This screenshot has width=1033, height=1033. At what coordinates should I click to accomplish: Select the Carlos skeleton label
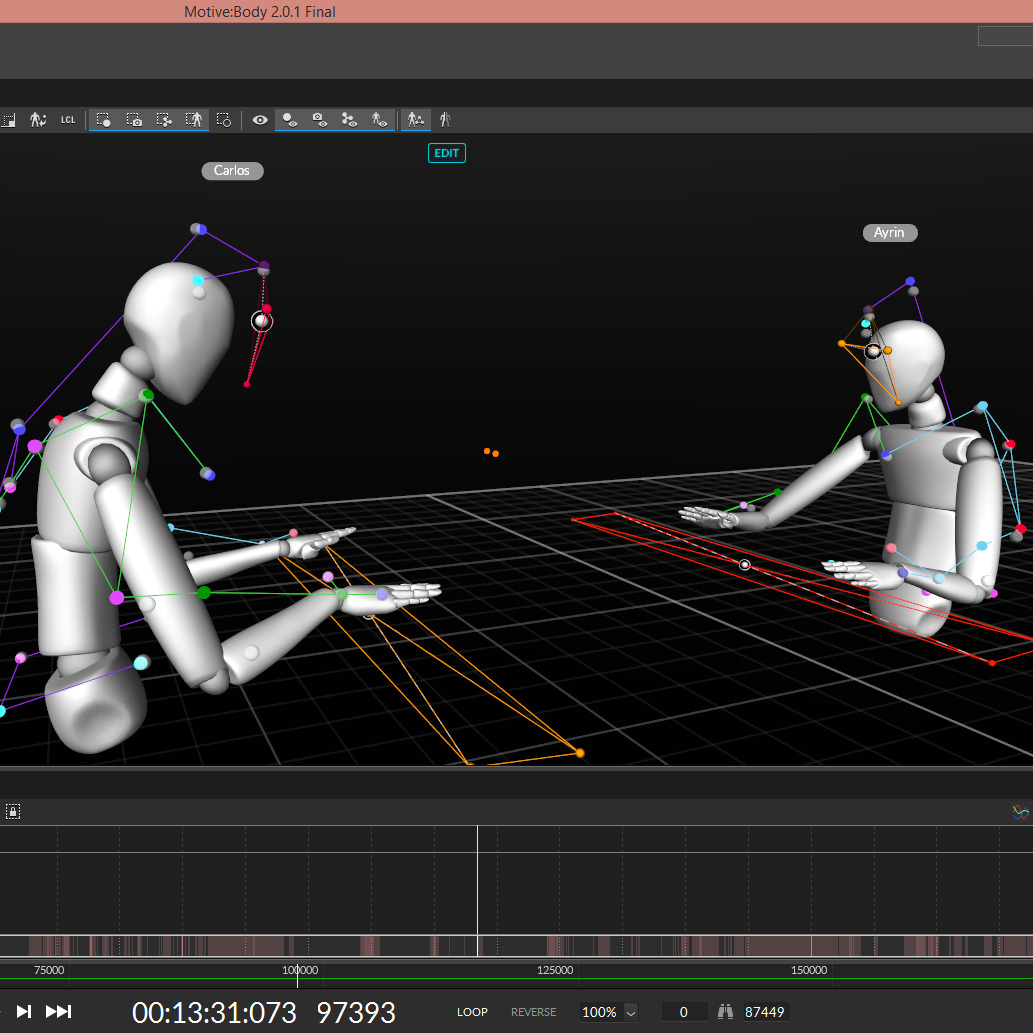pos(232,171)
